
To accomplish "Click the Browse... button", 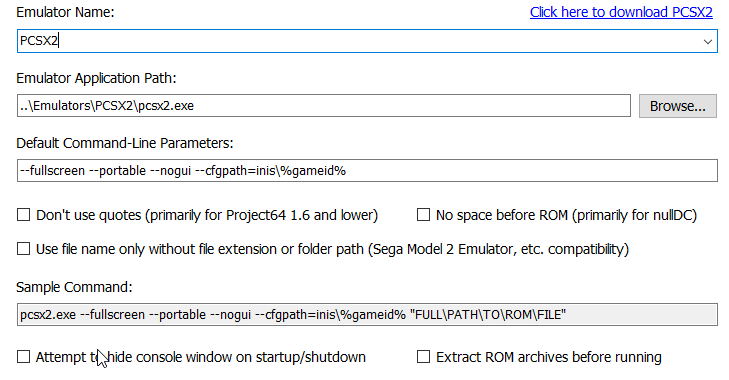I will (x=677, y=106).
